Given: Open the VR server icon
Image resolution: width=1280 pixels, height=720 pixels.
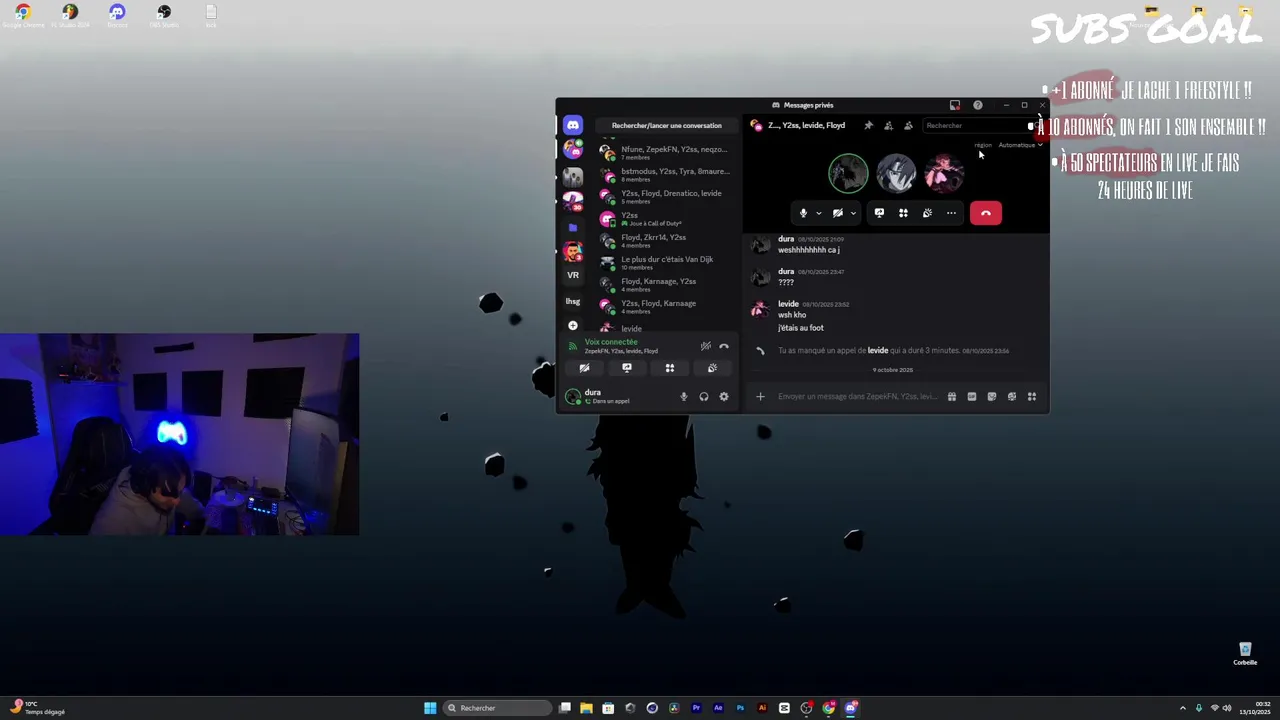Looking at the screenshot, I should [x=573, y=275].
